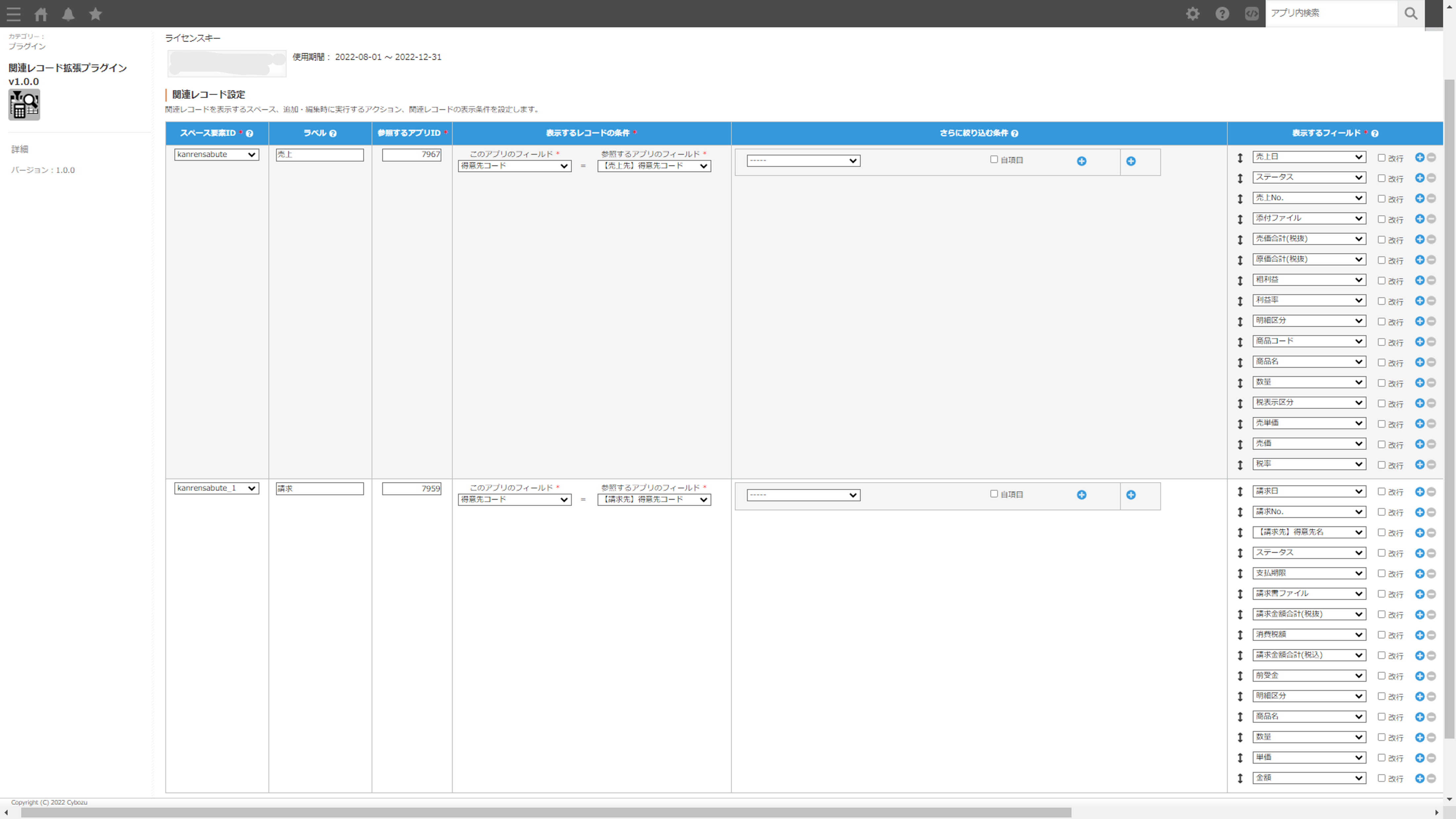This screenshot has width=1456, height=819.
Task: Add a field after 金額 row
Action: click(x=1419, y=778)
